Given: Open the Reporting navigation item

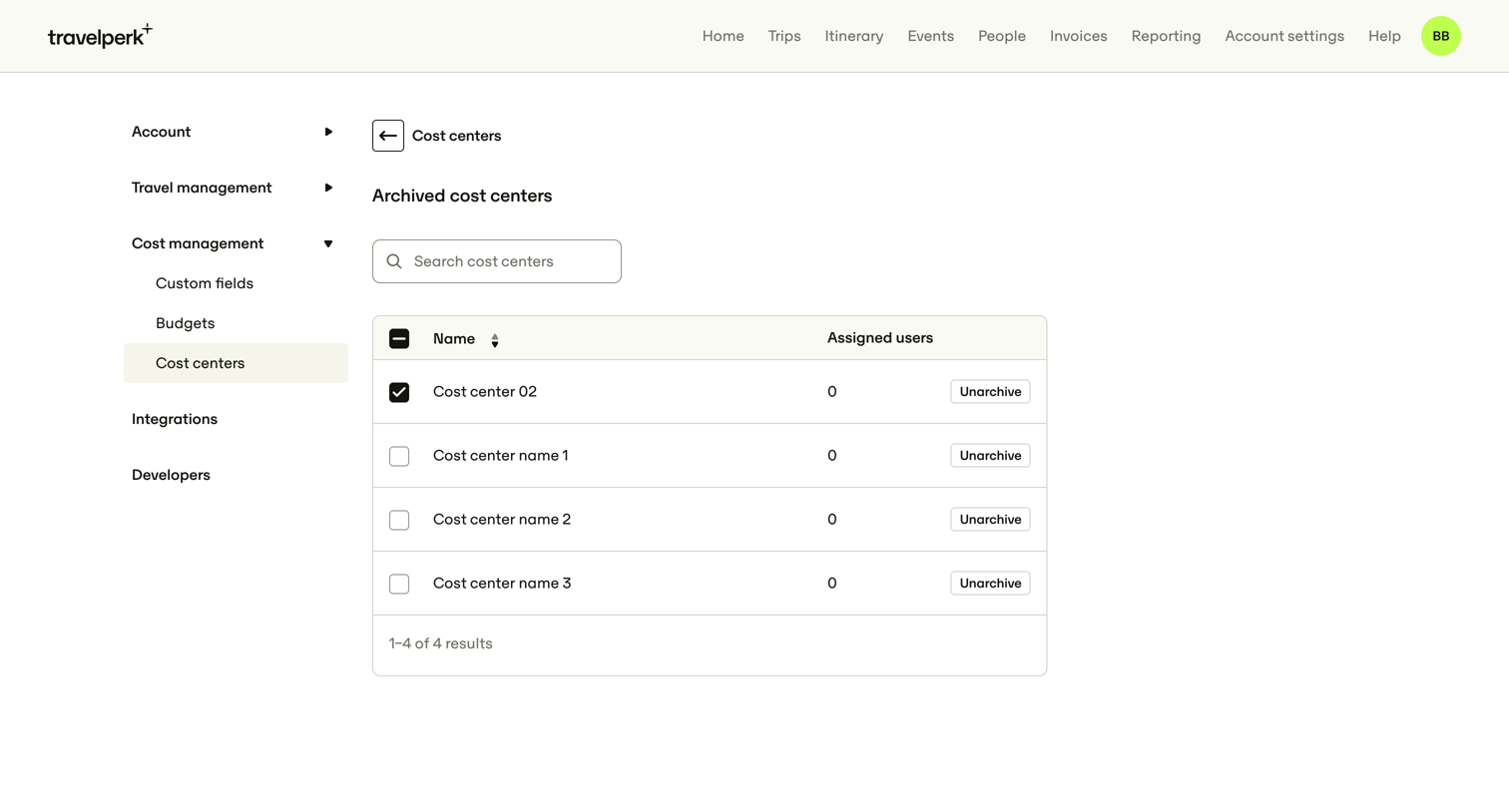Looking at the screenshot, I should pos(1166,36).
